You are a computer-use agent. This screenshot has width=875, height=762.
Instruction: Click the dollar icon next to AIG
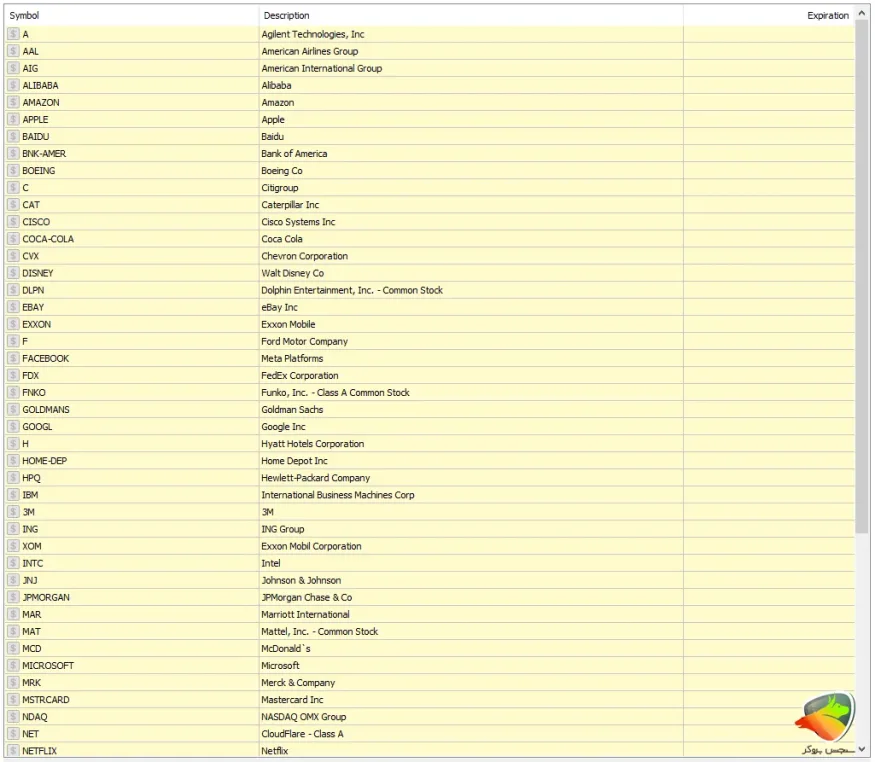[x=13, y=68]
